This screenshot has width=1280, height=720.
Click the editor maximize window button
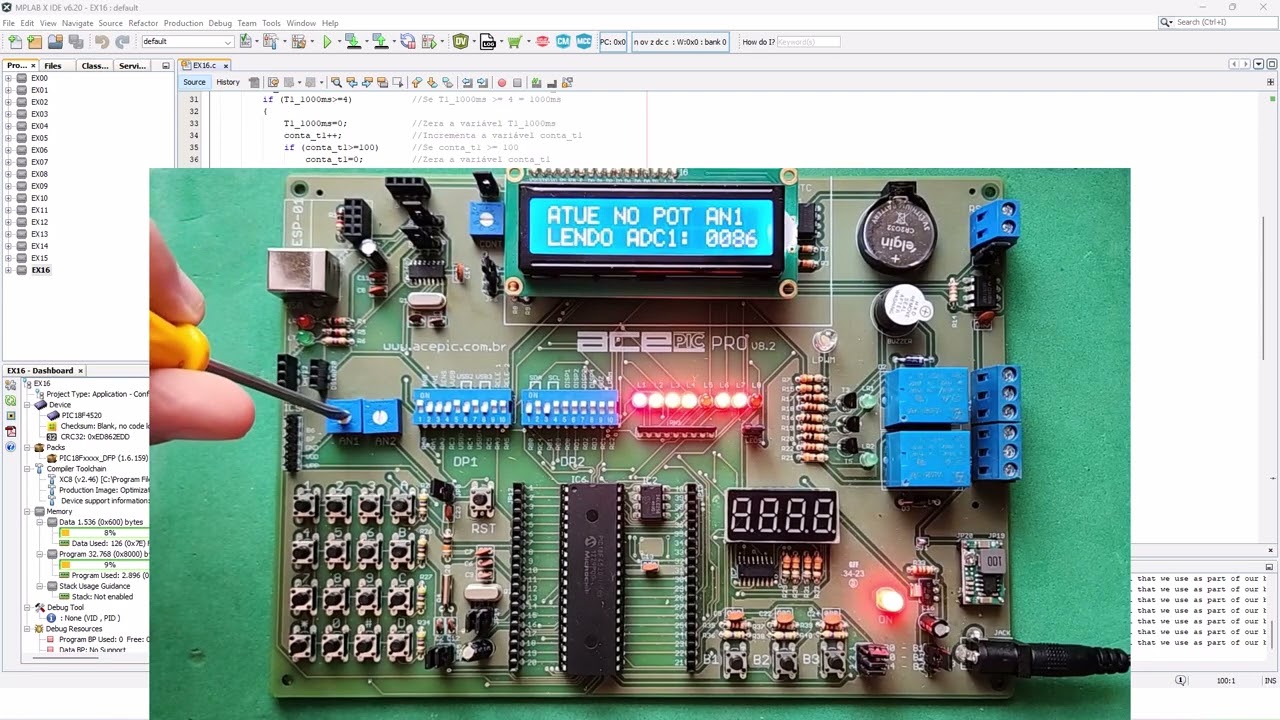(x=1270, y=65)
